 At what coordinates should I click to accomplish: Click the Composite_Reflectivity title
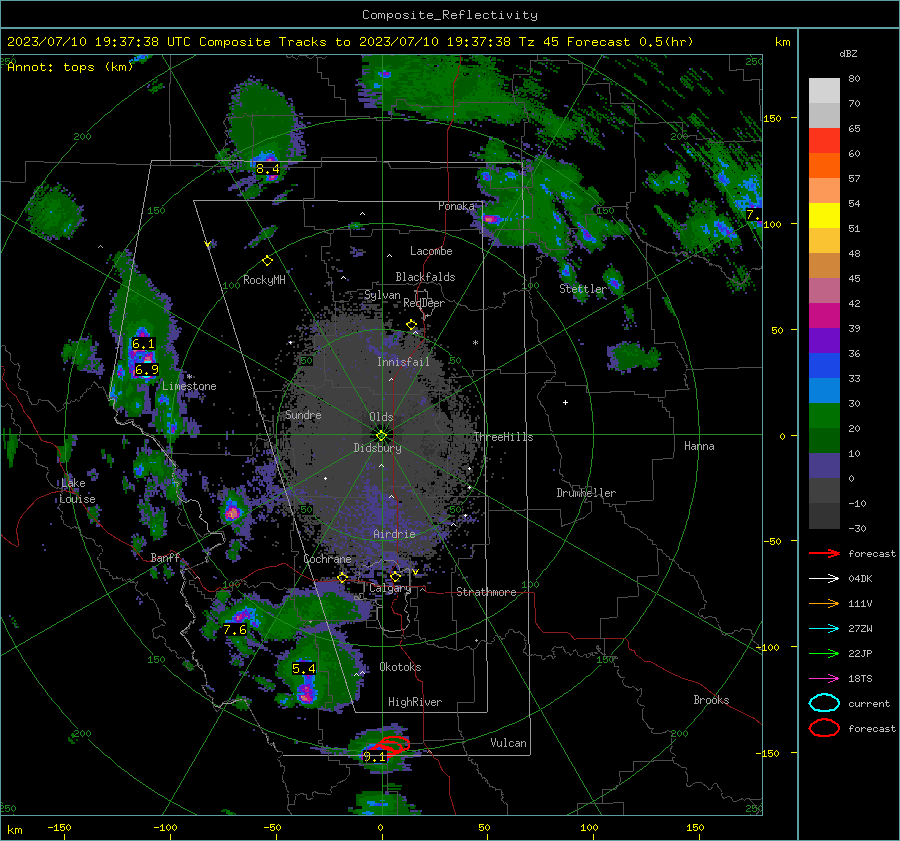(x=449, y=15)
